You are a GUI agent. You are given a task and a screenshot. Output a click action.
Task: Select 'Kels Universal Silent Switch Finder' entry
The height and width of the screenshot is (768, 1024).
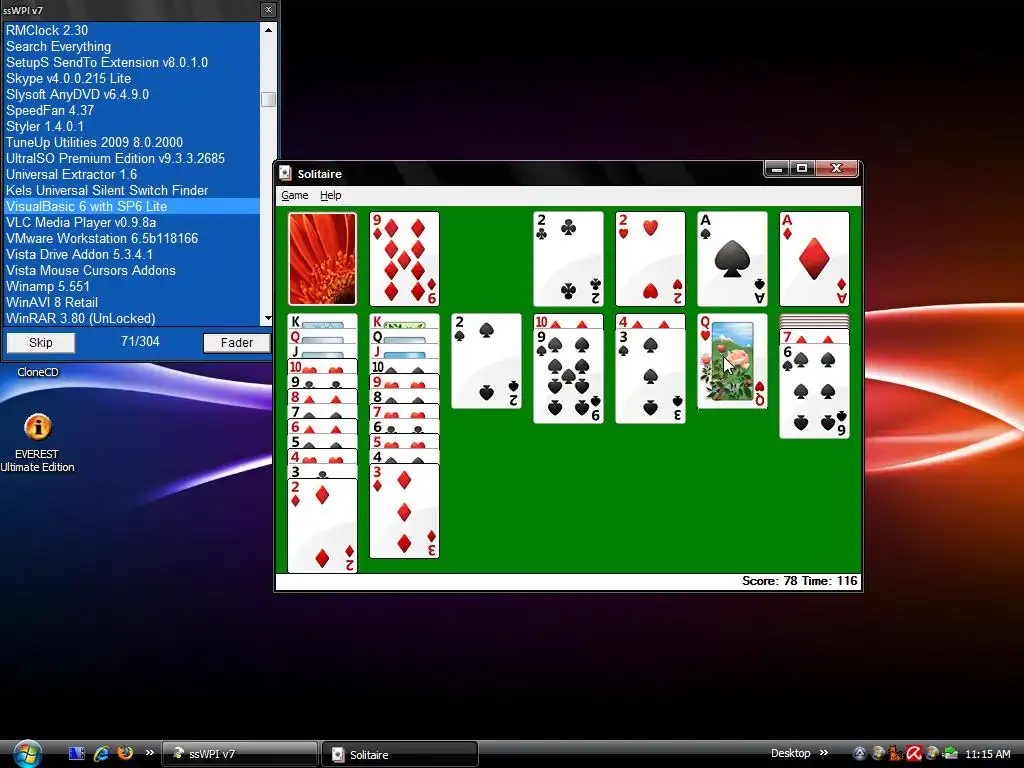point(132,190)
